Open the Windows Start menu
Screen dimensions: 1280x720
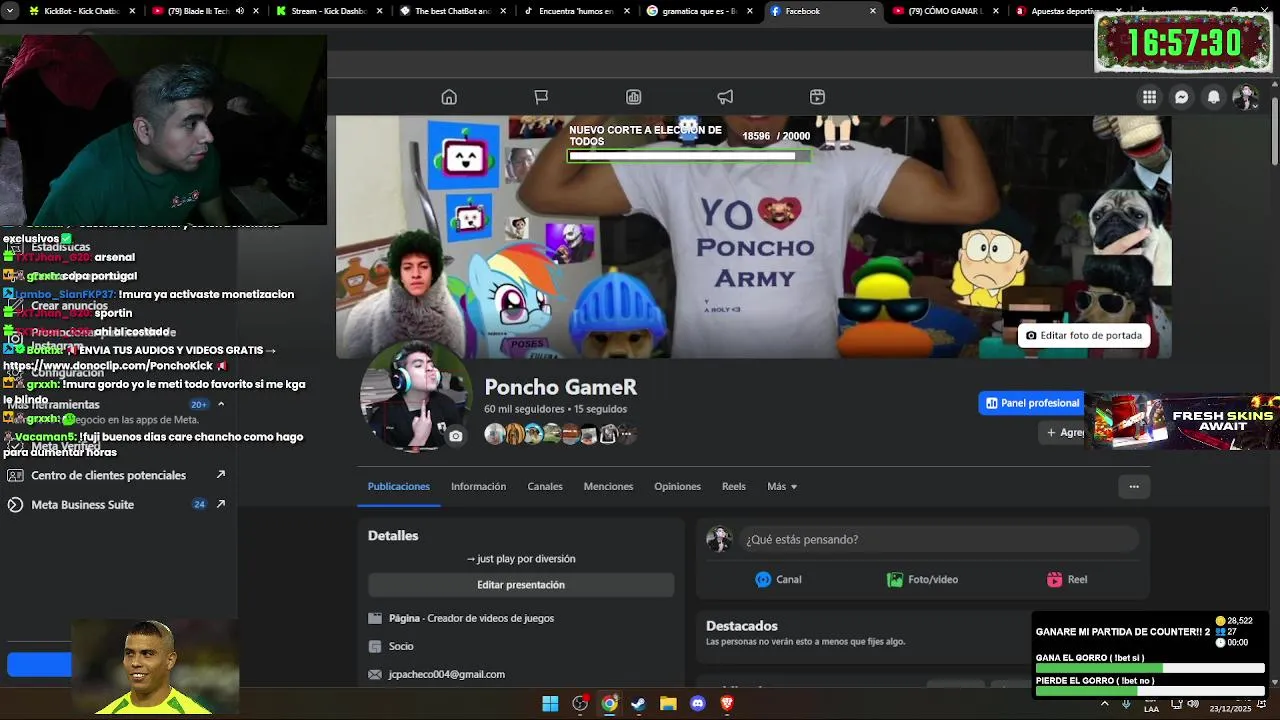(550, 704)
